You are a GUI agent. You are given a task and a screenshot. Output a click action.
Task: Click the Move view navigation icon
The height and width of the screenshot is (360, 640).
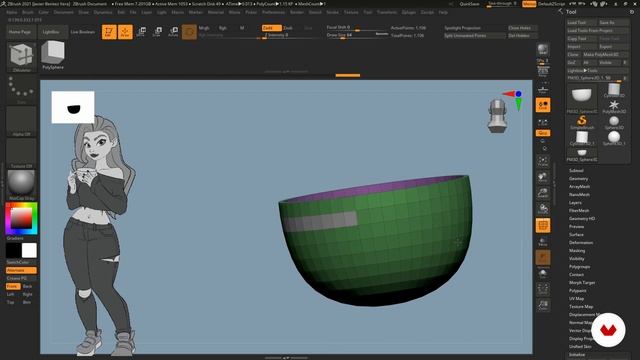pyautogui.click(x=543, y=176)
